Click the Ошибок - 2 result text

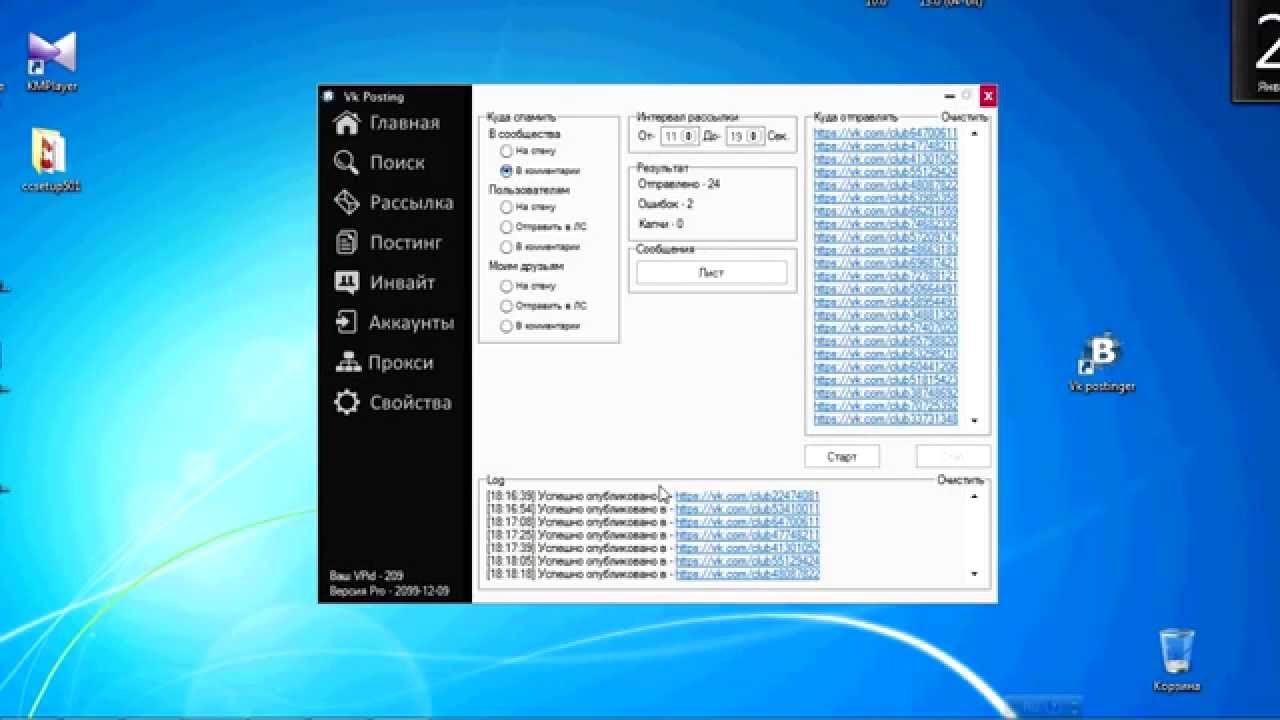pos(665,204)
